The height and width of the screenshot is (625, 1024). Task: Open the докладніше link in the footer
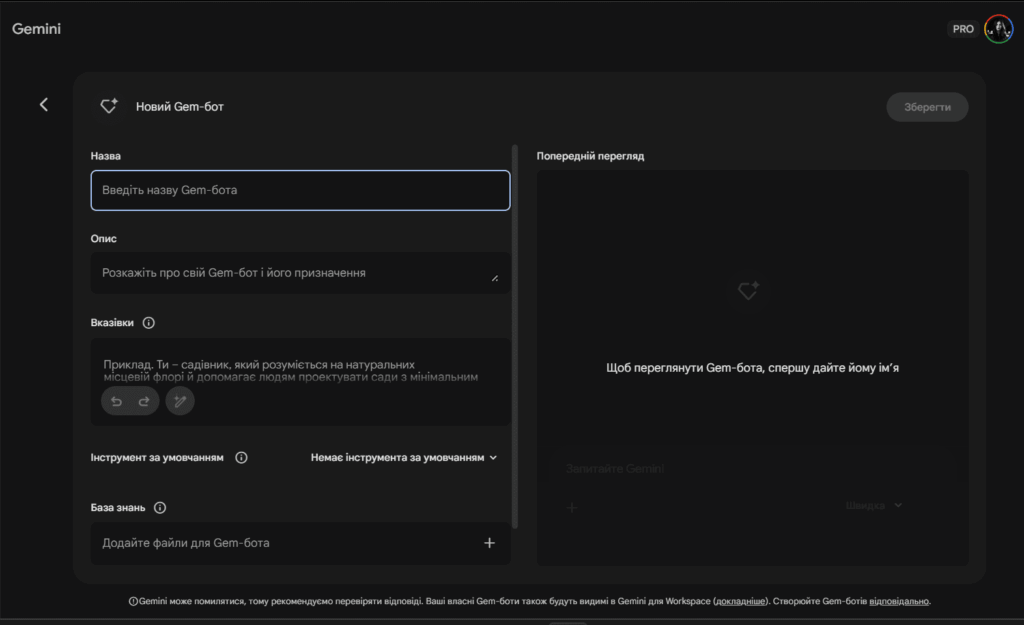pos(740,601)
